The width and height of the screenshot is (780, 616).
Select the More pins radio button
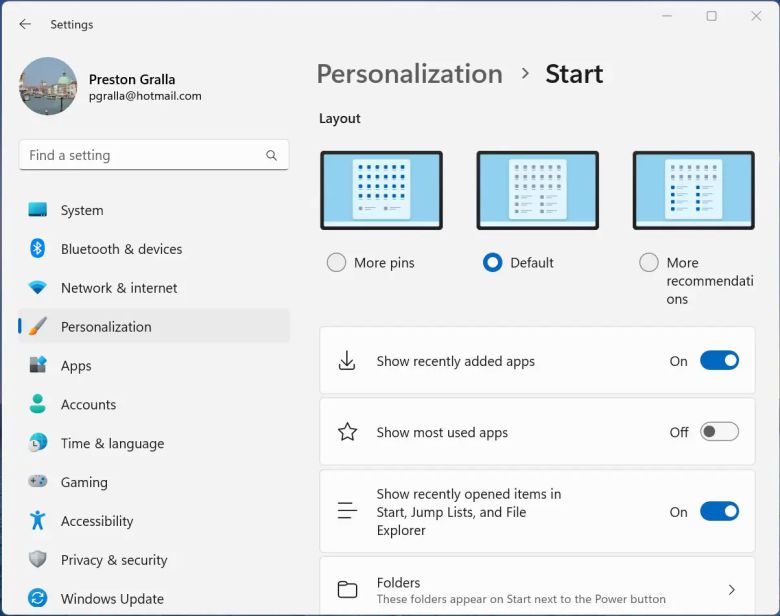(x=337, y=263)
